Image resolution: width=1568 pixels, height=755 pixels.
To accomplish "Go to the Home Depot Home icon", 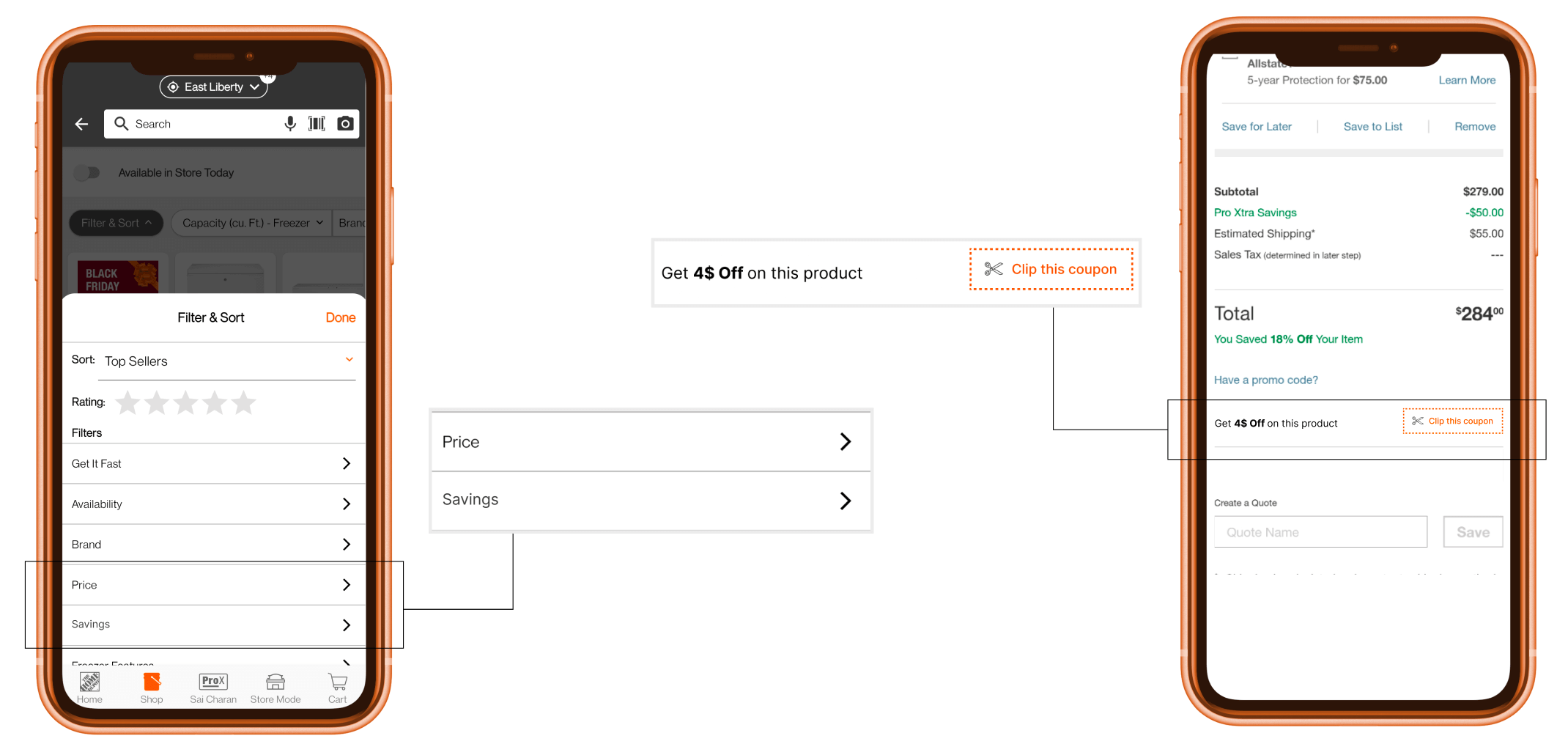I will (x=89, y=688).
